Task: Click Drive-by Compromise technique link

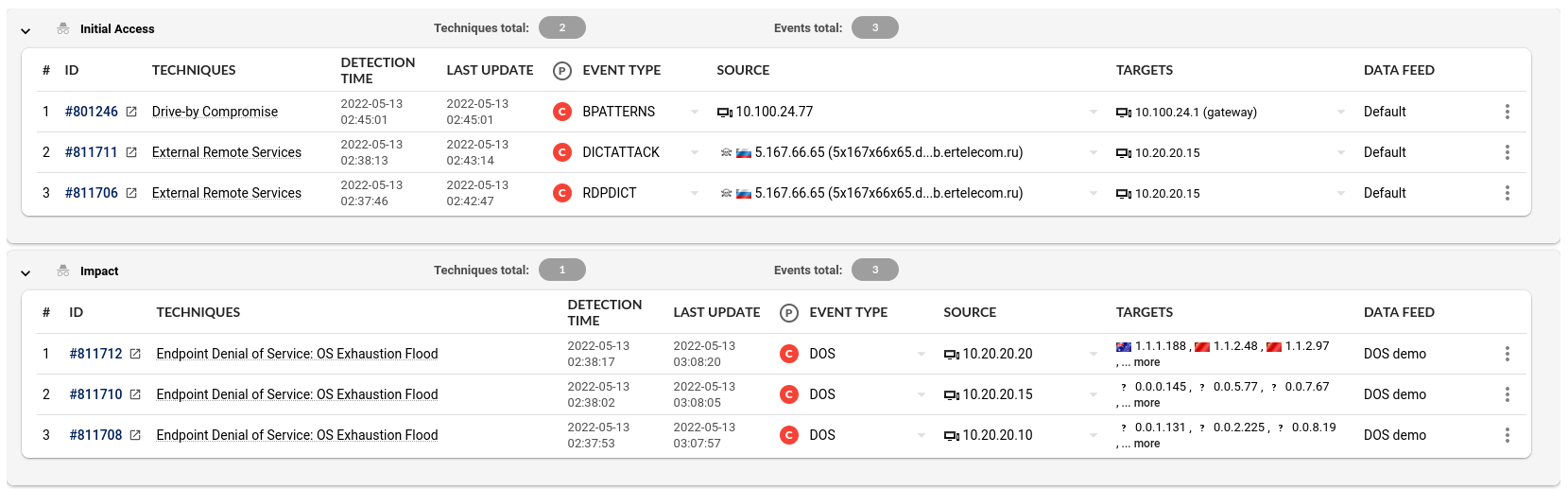Action: click(x=215, y=112)
